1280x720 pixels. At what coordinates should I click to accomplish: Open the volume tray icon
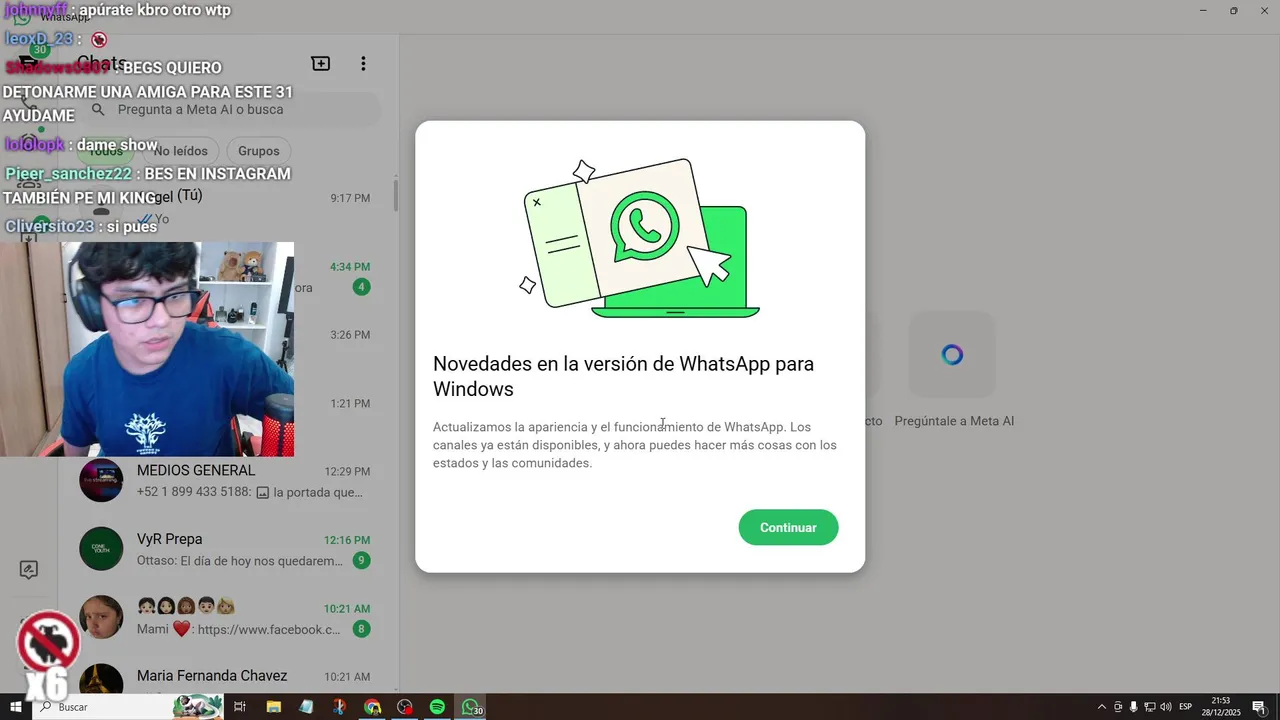coord(1166,707)
